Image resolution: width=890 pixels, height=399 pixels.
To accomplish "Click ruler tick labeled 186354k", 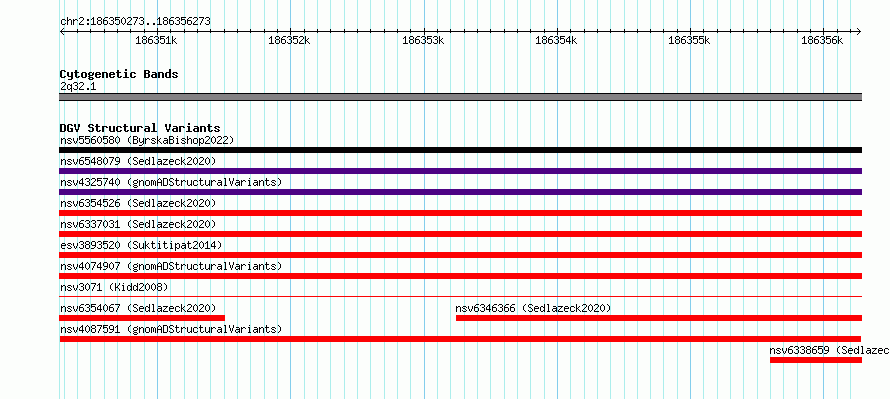I will 557,40.
